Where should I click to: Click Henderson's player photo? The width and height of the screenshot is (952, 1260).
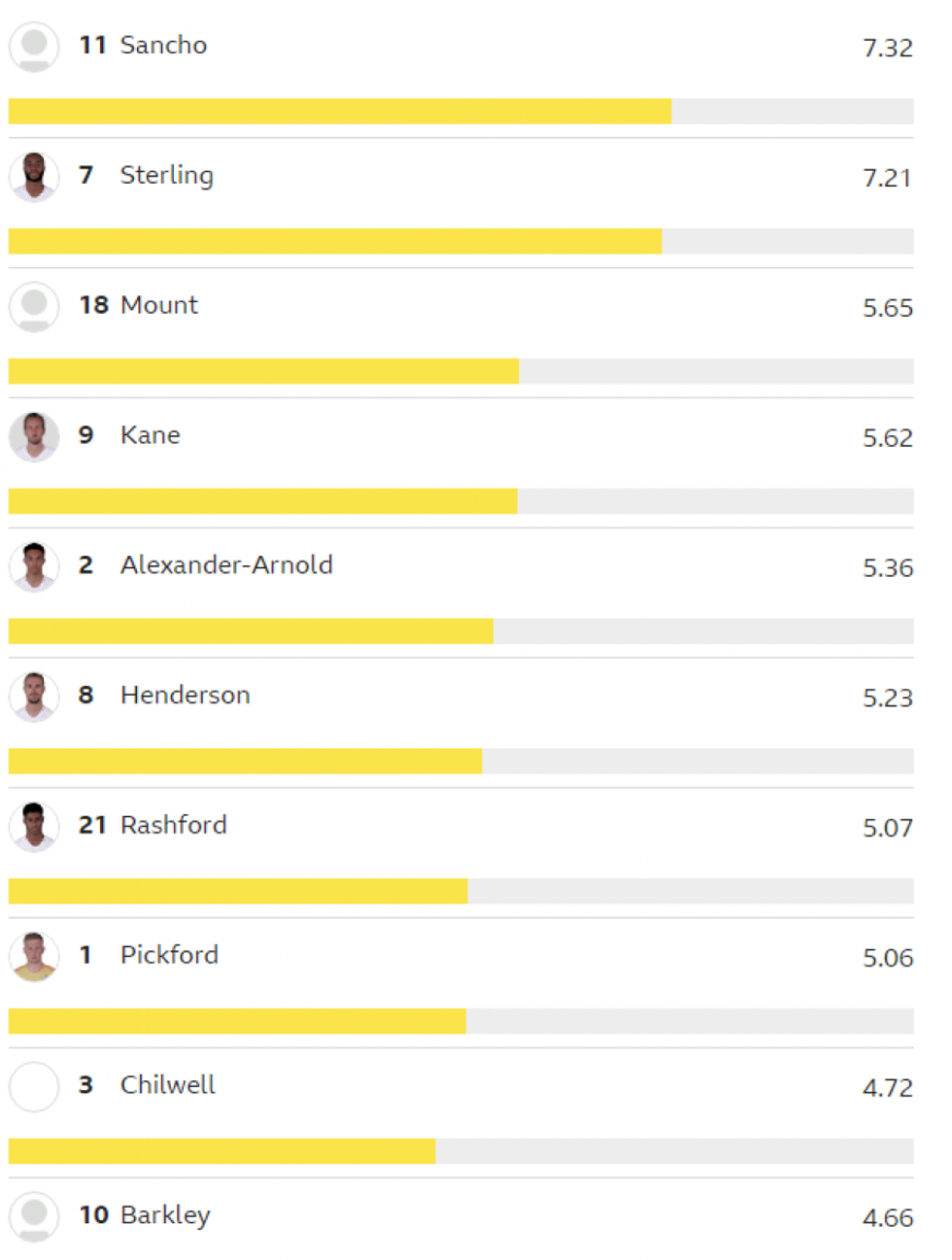(x=34, y=697)
